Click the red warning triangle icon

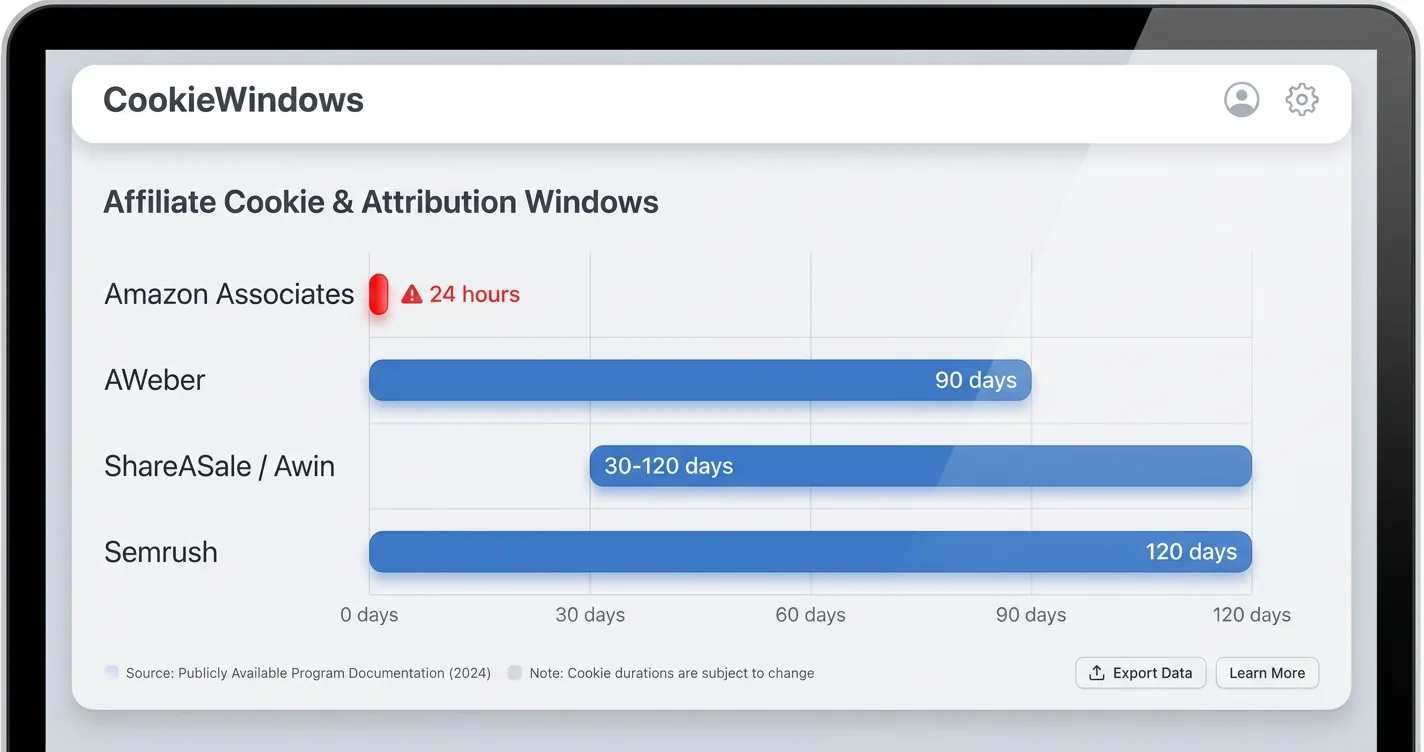412,294
